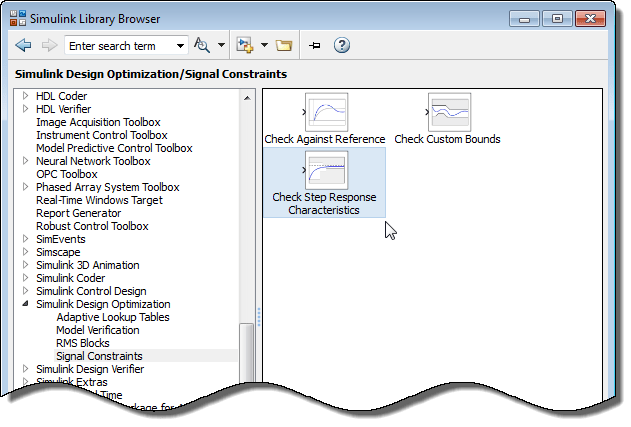Select the Check Against Reference block icon
631x427 pixels.
pos(326,112)
